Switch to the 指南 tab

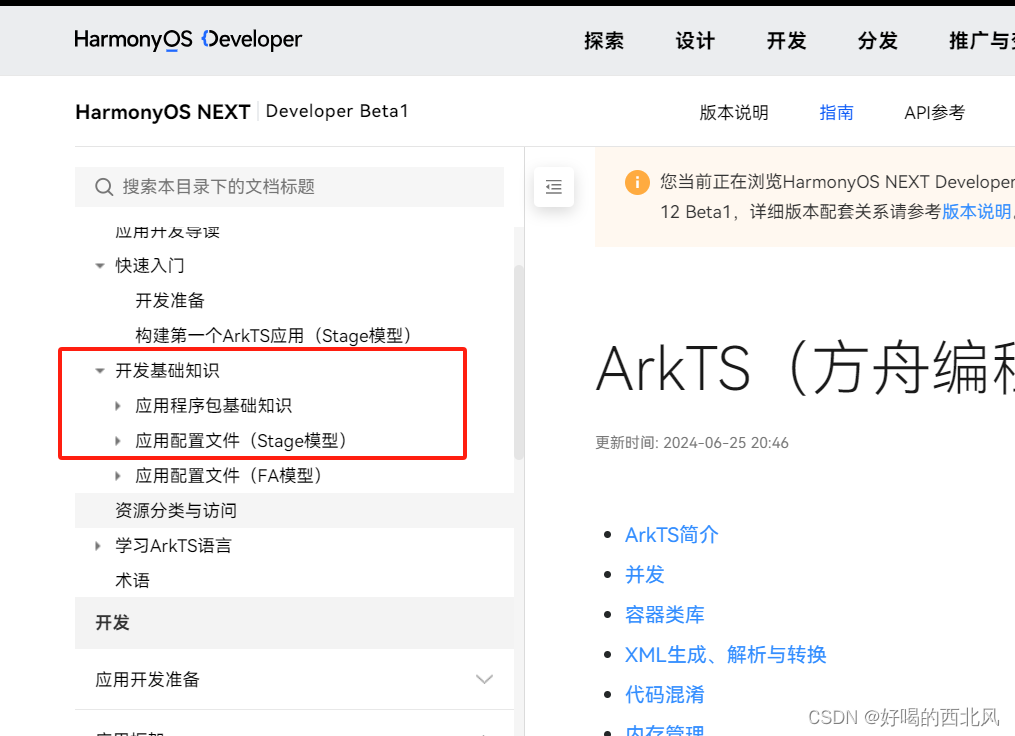(x=836, y=113)
